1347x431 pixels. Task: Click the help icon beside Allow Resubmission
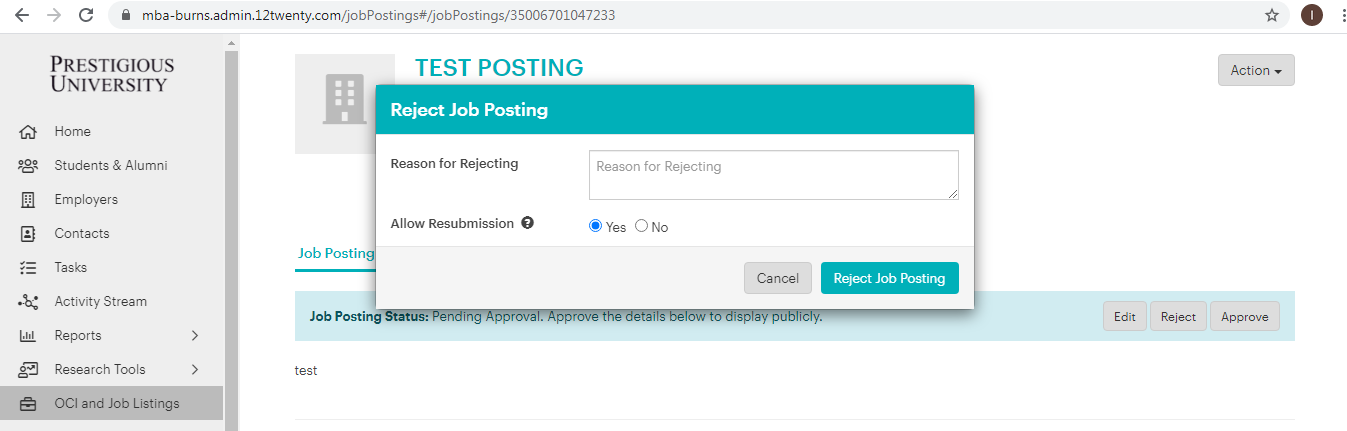tap(527, 223)
